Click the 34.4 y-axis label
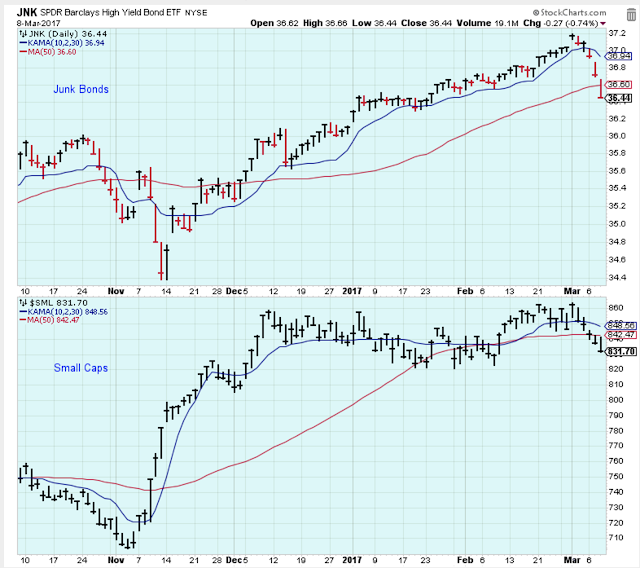Image resolution: width=640 pixels, height=568 pixels. 617,278
